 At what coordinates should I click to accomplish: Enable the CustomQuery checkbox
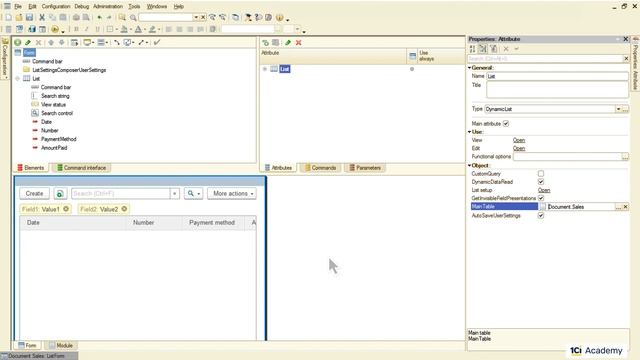point(541,173)
